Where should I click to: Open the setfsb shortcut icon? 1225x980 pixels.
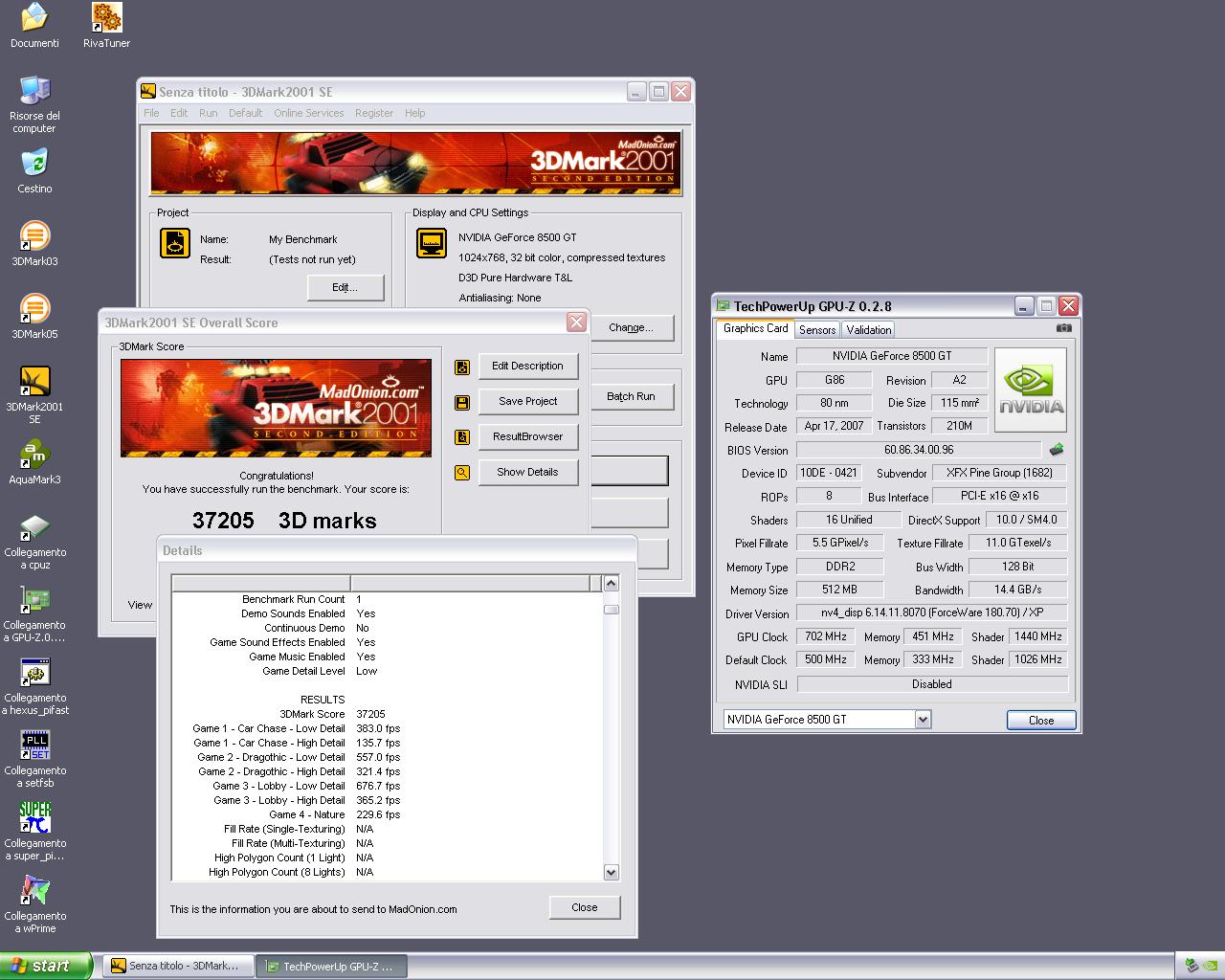pyautogui.click(x=34, y=758)
